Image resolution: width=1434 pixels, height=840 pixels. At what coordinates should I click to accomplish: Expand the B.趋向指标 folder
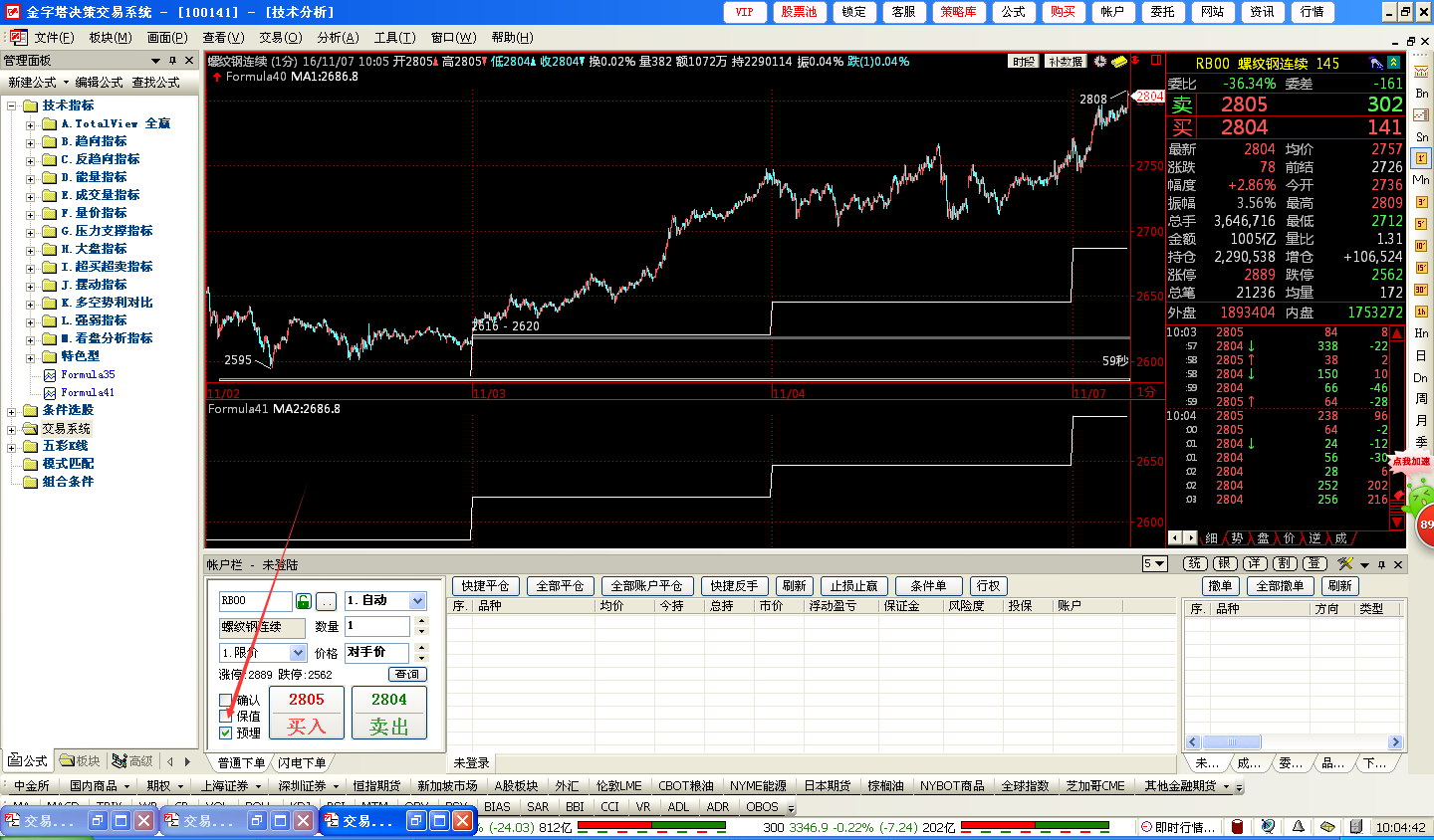[x=31, y=142]
